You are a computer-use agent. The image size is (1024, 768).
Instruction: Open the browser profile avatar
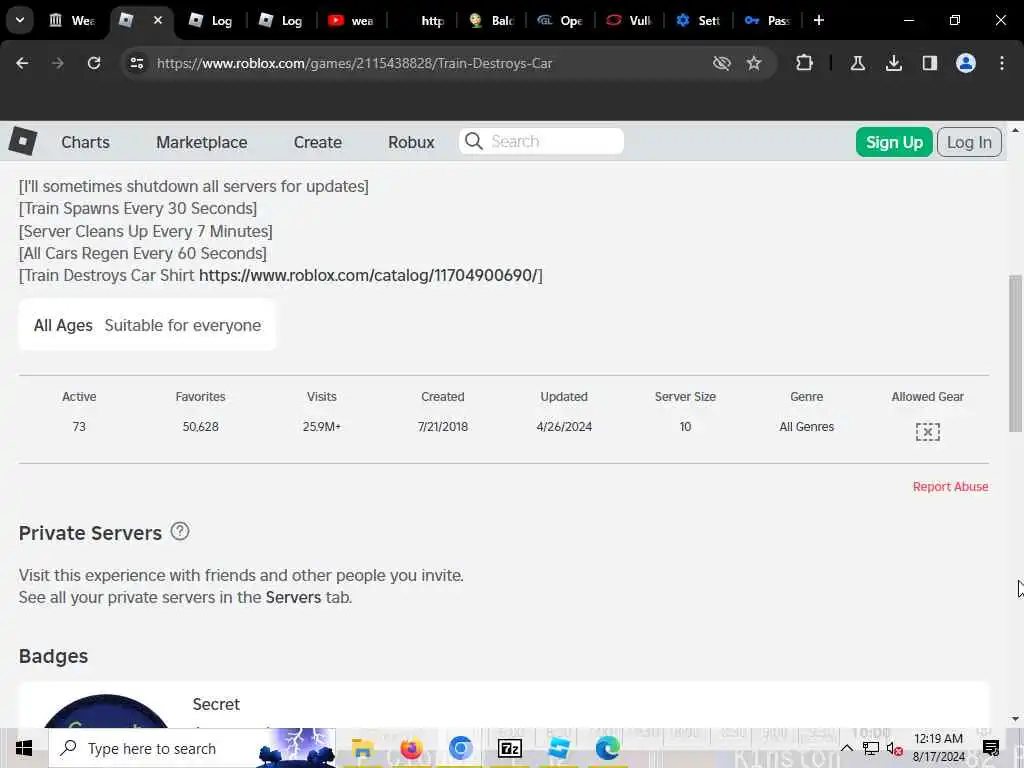coord(965,63)
